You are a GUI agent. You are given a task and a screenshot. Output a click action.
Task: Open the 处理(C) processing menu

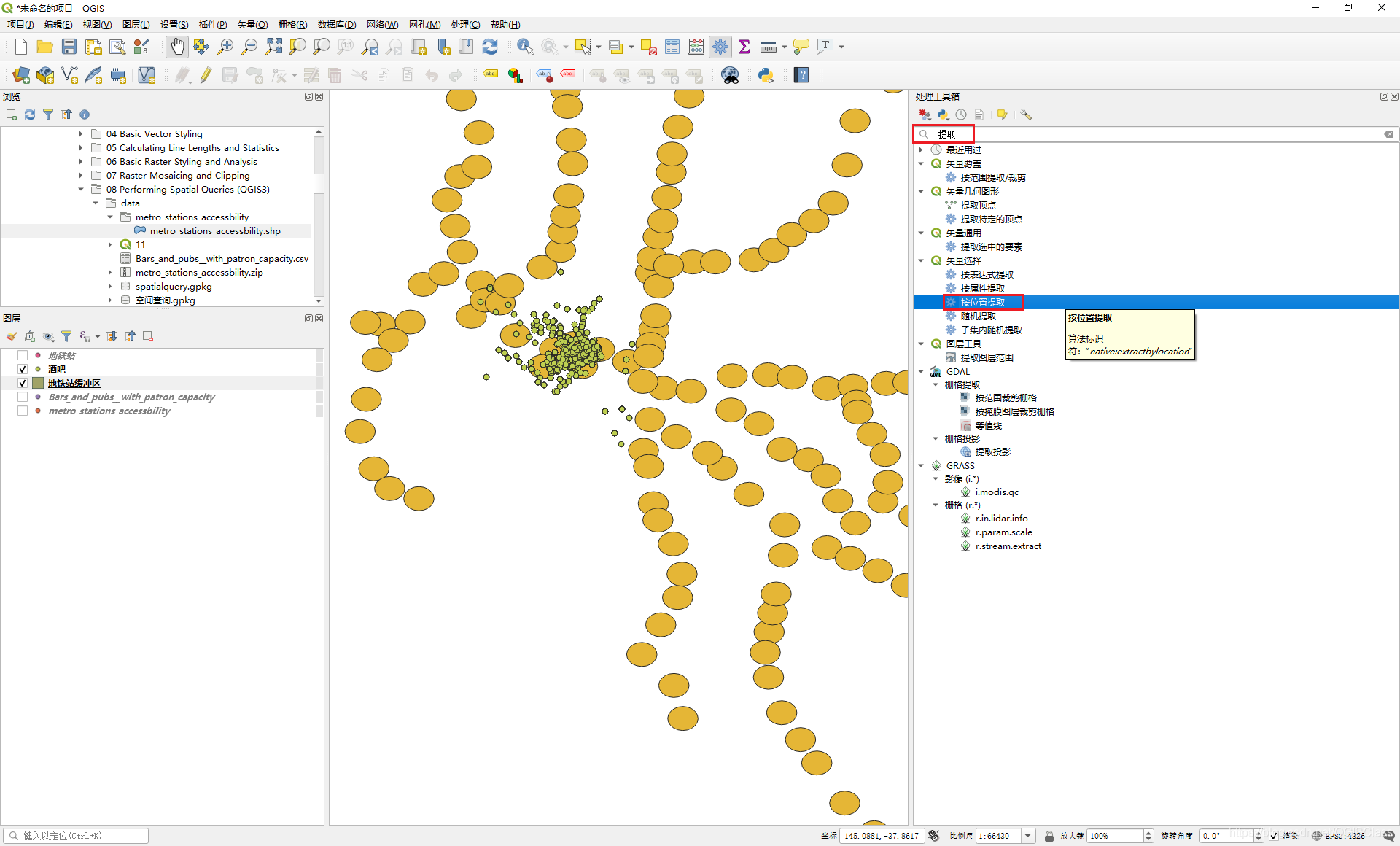(x=465, y=24)
